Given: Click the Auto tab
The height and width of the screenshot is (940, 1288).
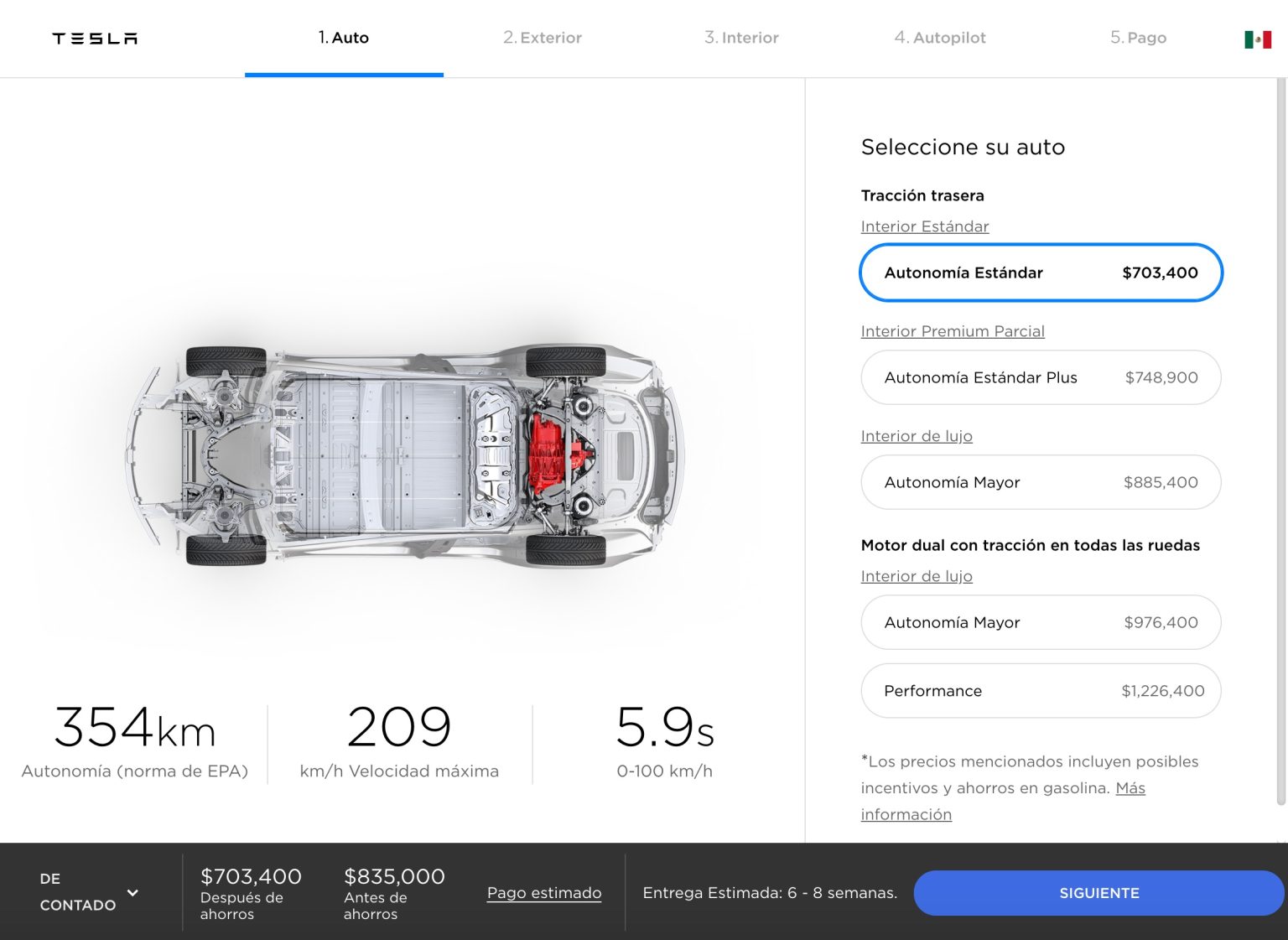Looking at the screenshot, I should click(x=344, y=38).
